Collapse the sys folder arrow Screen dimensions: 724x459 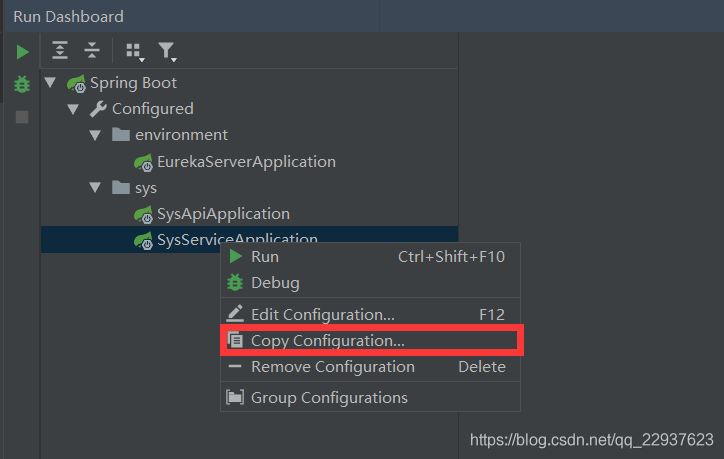click(95, 187)
